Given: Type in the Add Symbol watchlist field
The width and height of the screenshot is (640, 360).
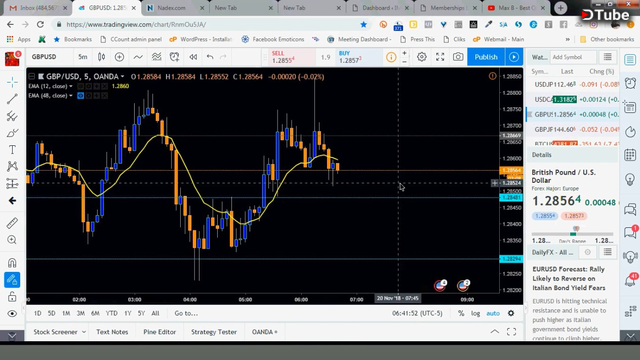Looking at the screenshot, I should pyautogui.click(x=573, y=57).
